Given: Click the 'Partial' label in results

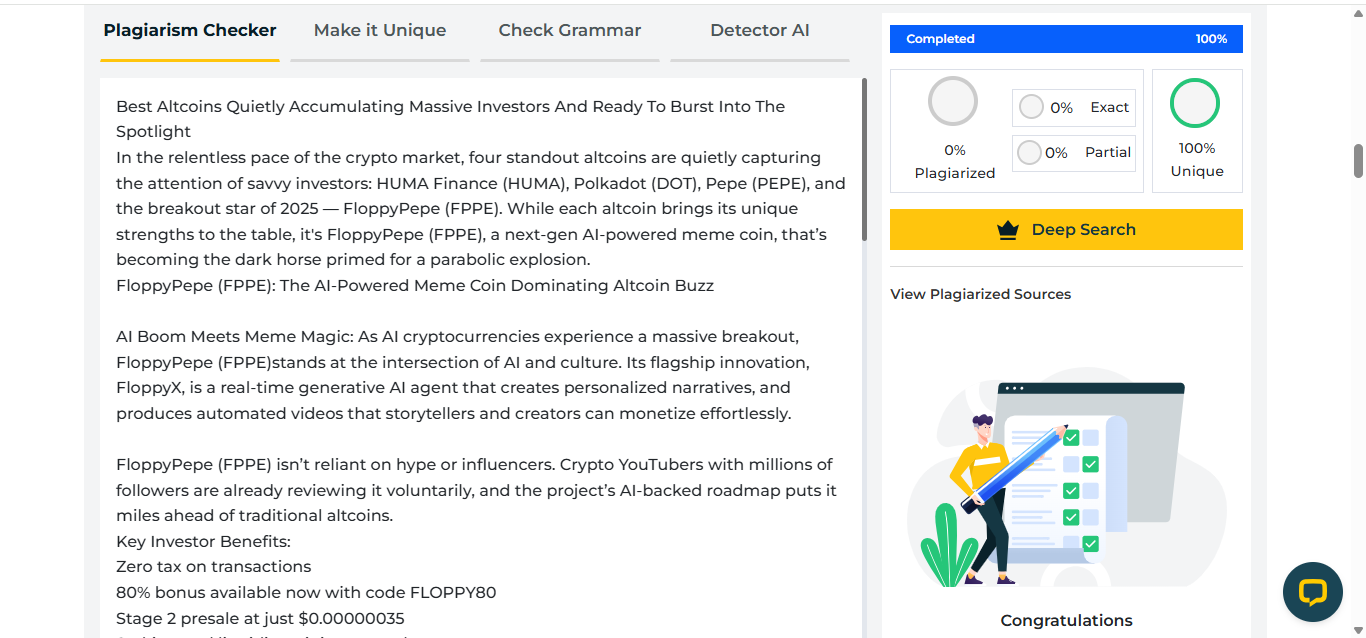Looking at the screenshot, I should tap(1108, 152).
